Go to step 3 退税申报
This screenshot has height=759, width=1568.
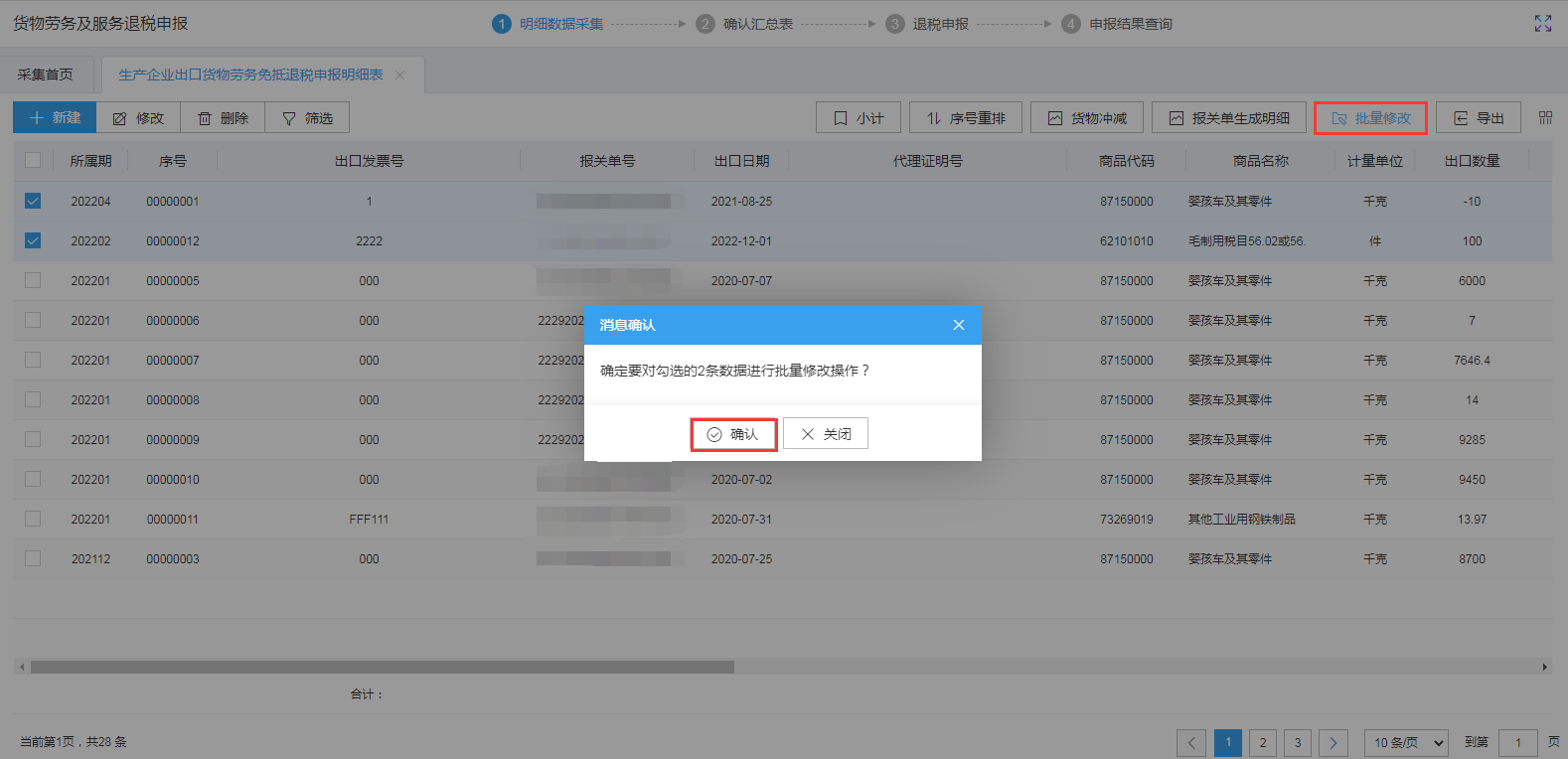928,24
